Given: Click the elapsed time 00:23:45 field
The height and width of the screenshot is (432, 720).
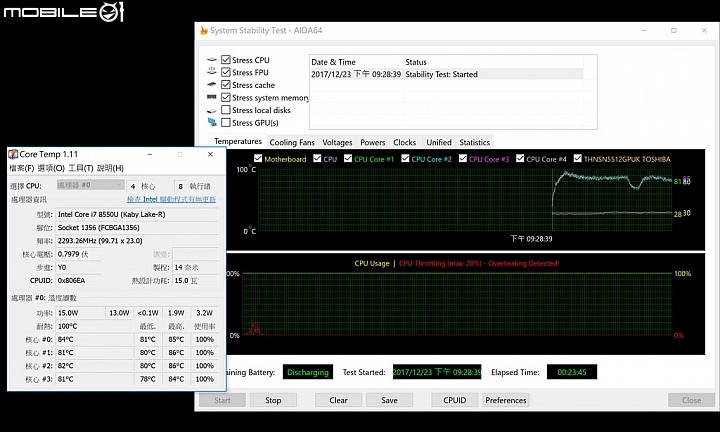Looking at the screenshot, I should click(572, 372).
